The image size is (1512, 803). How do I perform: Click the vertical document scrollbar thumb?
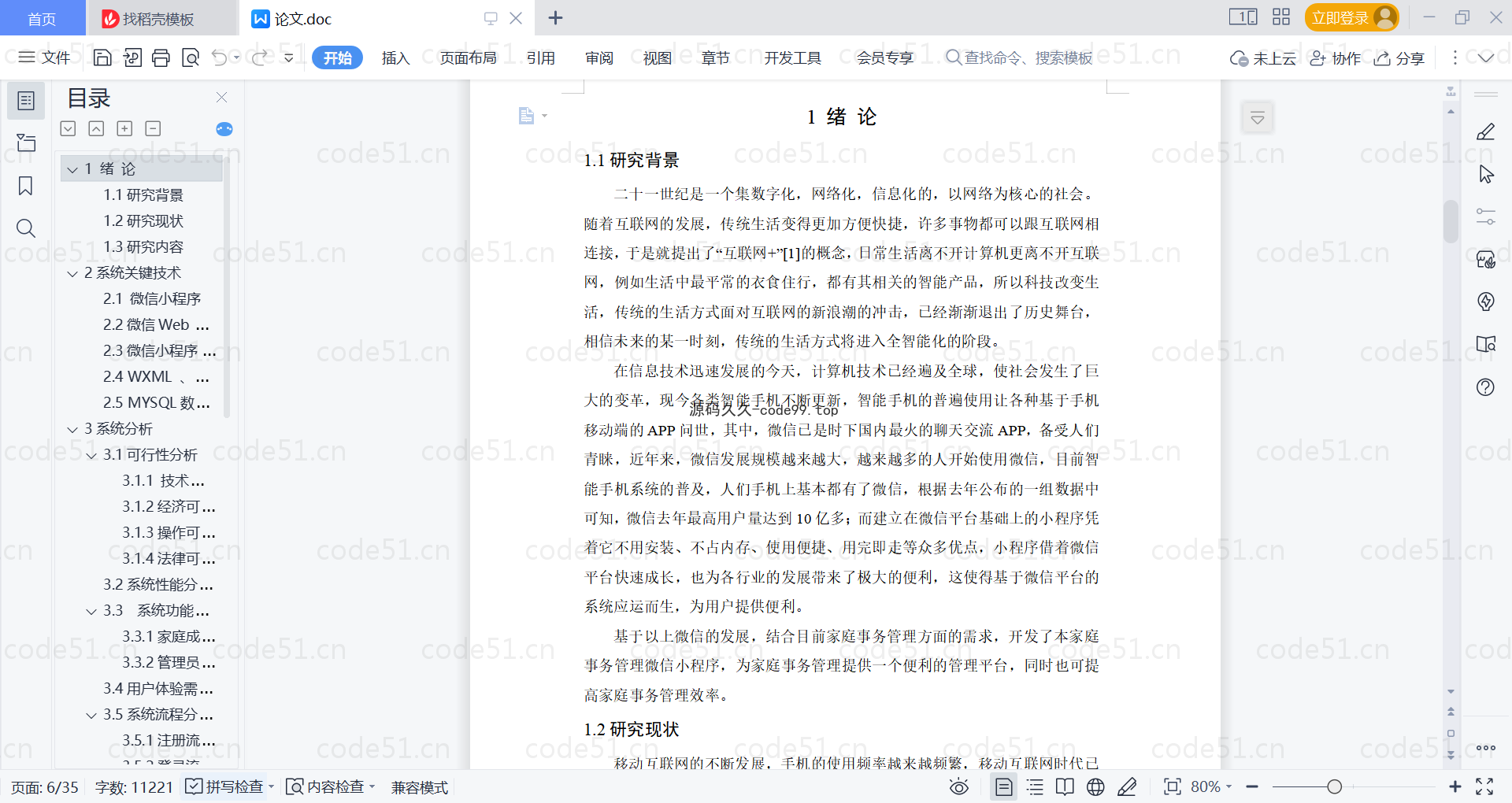coord(1451,222)
